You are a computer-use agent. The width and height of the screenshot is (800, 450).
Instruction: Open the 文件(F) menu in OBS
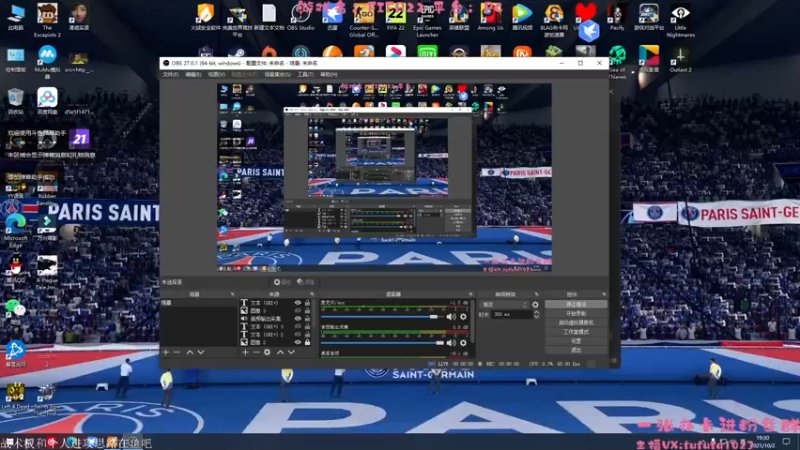170,74
